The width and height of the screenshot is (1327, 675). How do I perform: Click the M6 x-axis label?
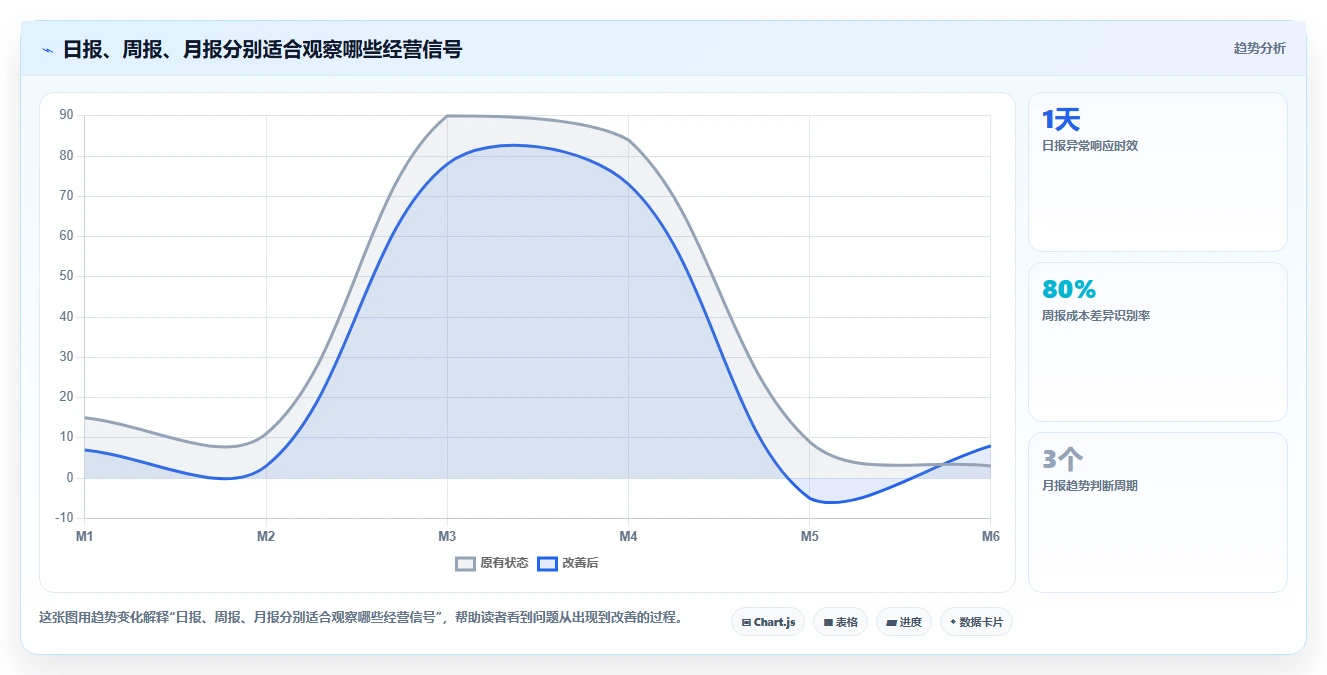pos(990,537)
